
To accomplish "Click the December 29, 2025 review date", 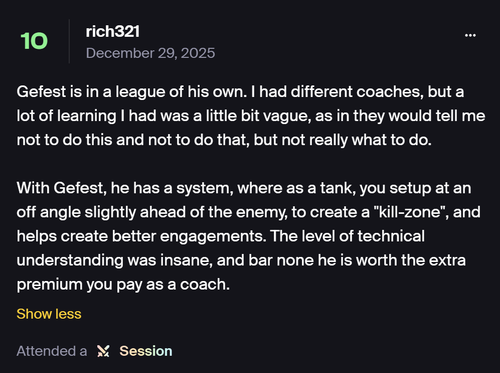I will [x=150, y=53].
